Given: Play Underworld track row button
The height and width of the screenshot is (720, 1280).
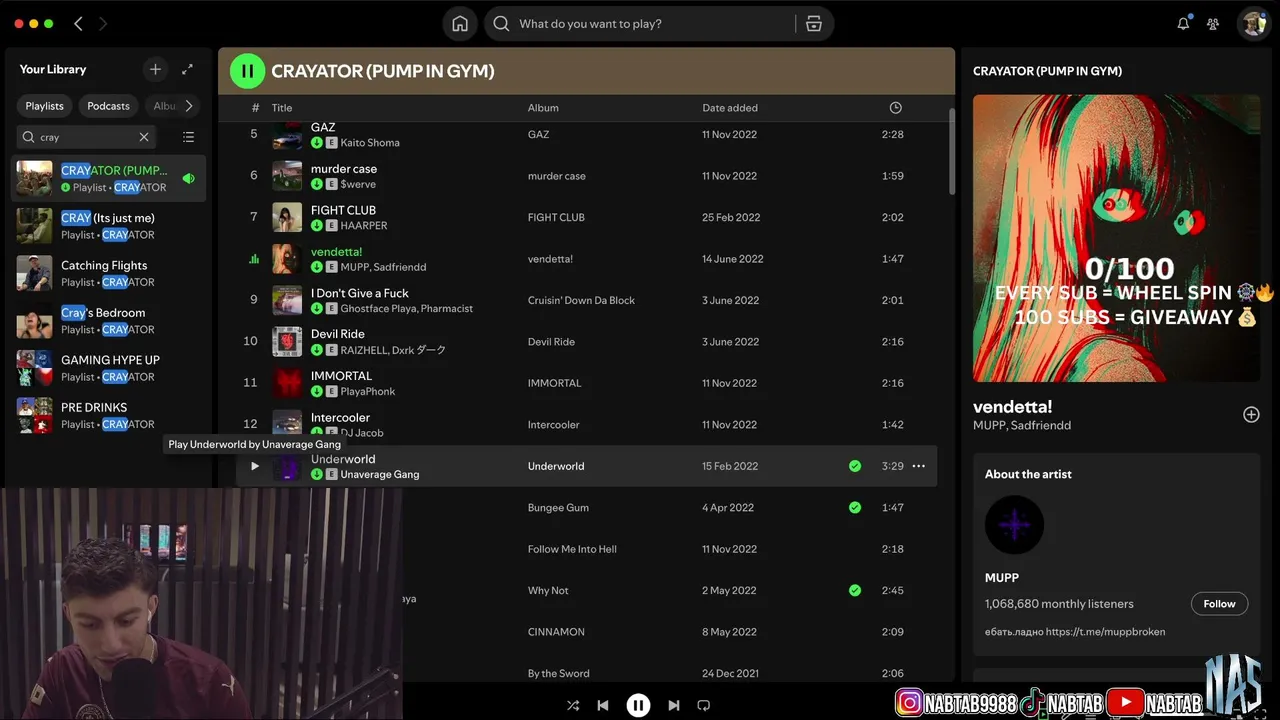Looking at the screenshot, I should click(254, 466).
